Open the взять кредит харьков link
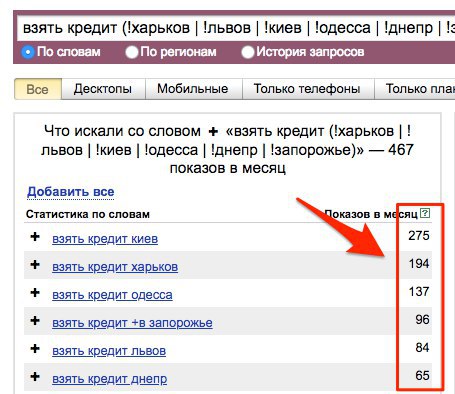Viewport: 455px width, 394px height. point(115,267)
